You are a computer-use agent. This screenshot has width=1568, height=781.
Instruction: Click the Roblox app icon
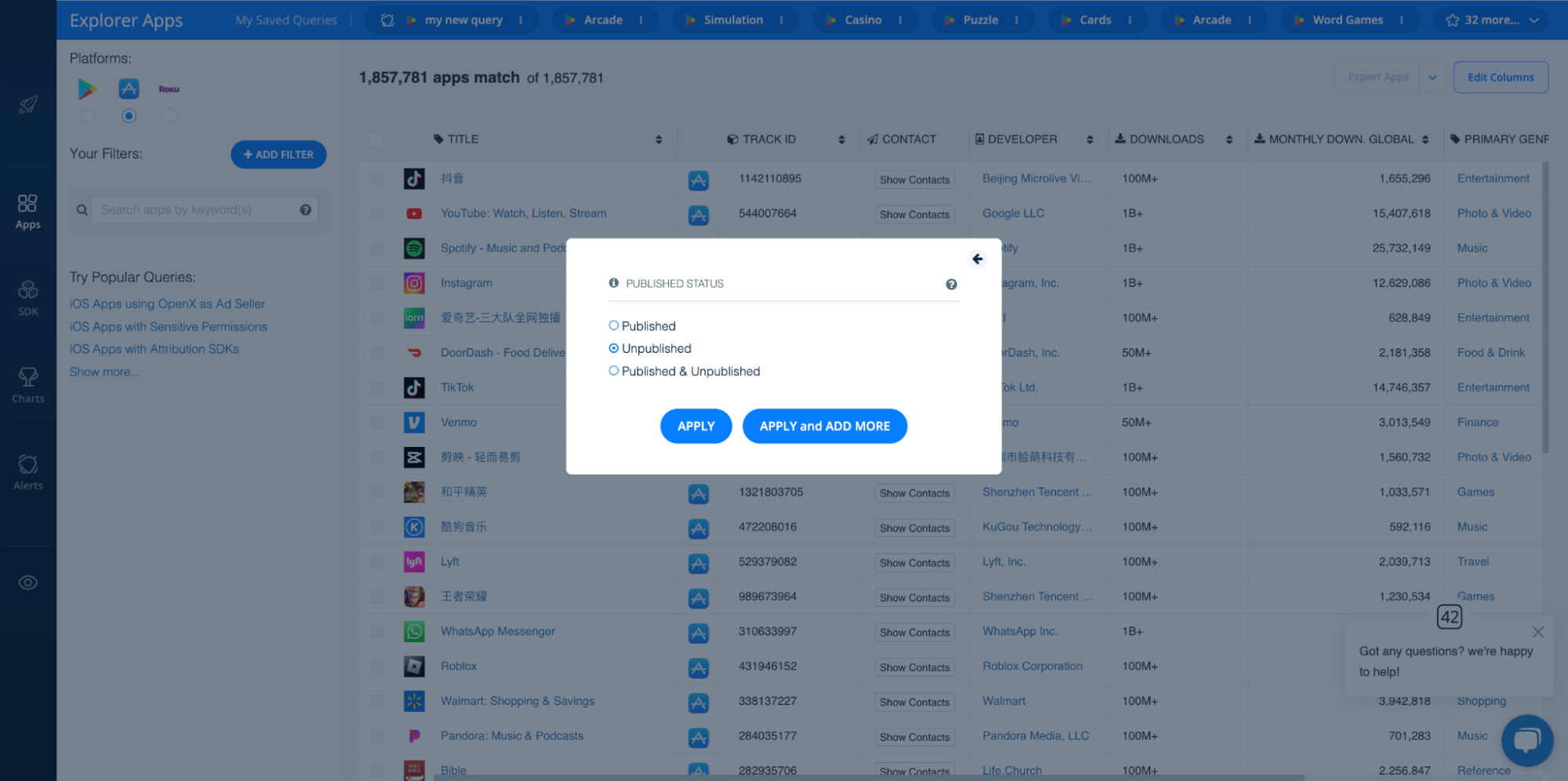414,667
